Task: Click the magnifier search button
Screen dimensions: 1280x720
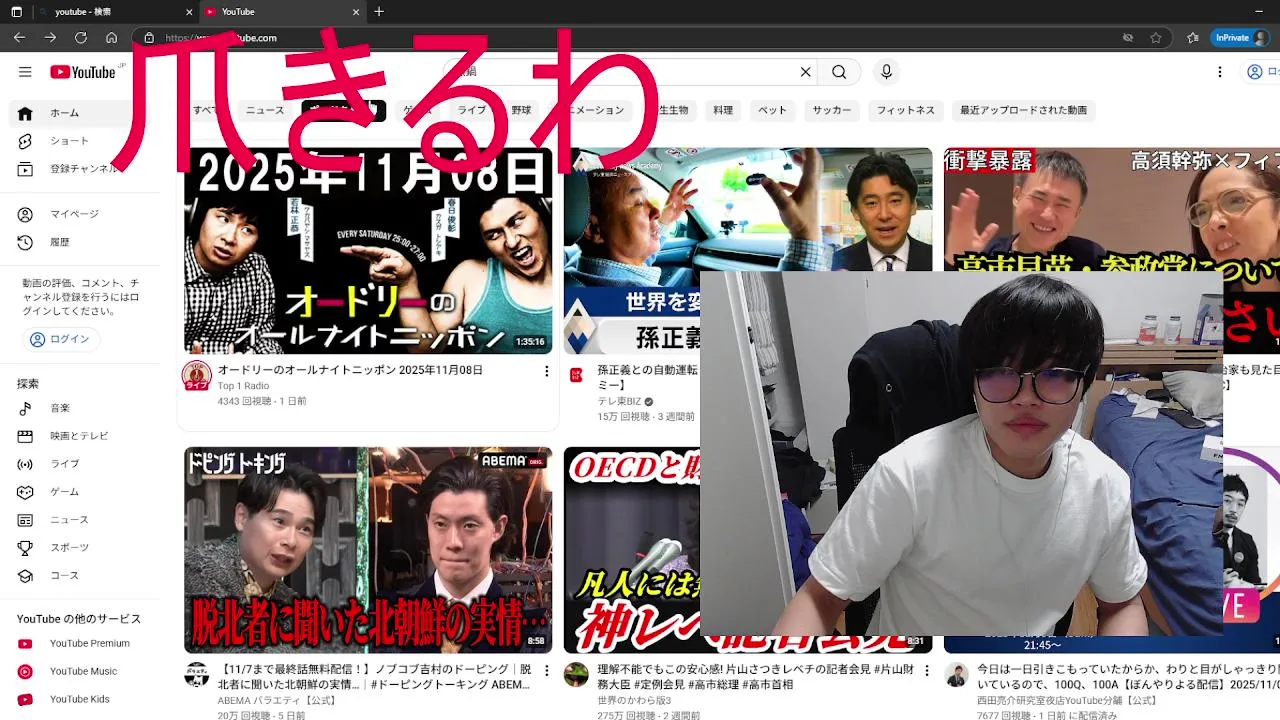Action: point(839,72)
